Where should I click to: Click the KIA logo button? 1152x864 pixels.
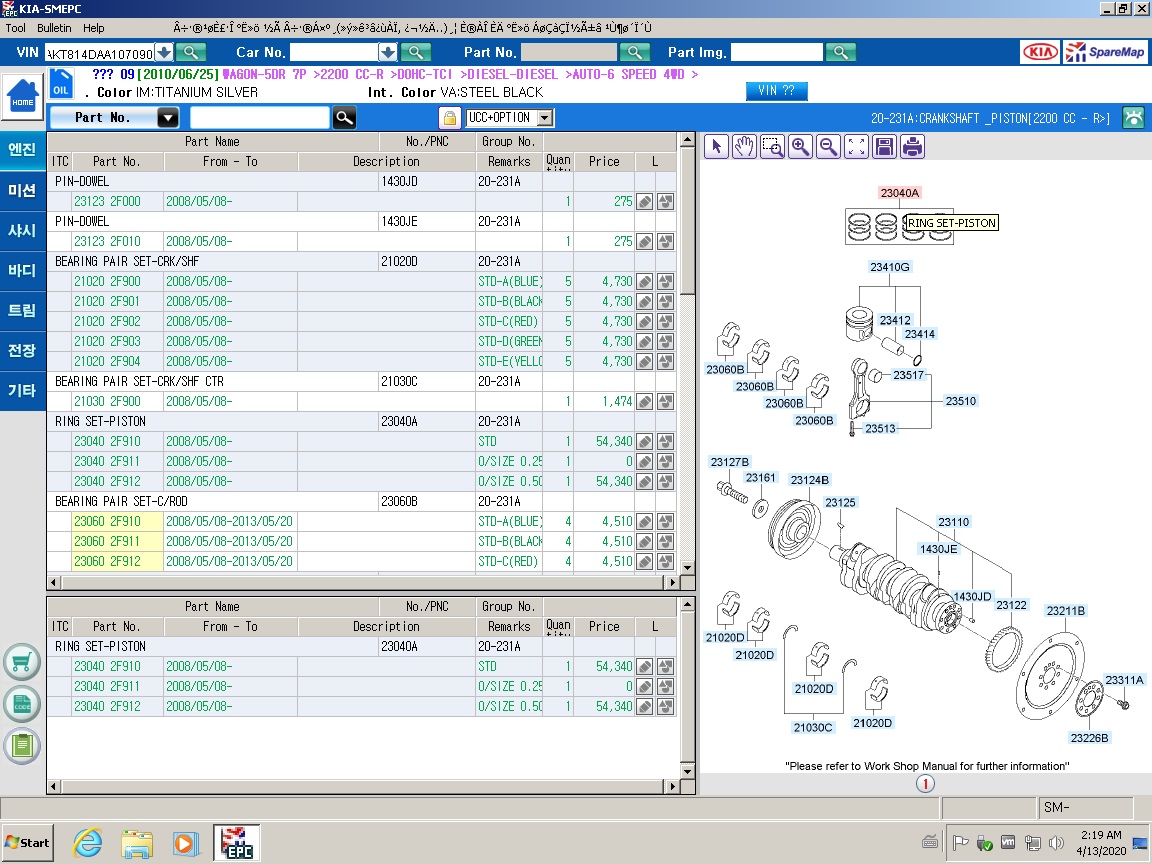[x=1040, y=52]
